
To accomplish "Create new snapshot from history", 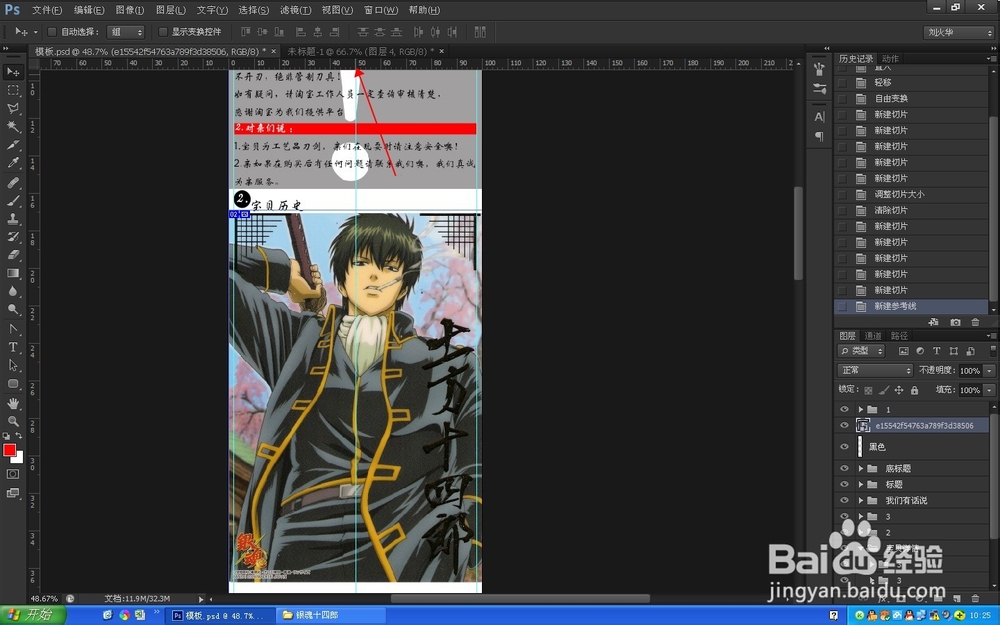I will pyautogui.click(x=955, y=322).
